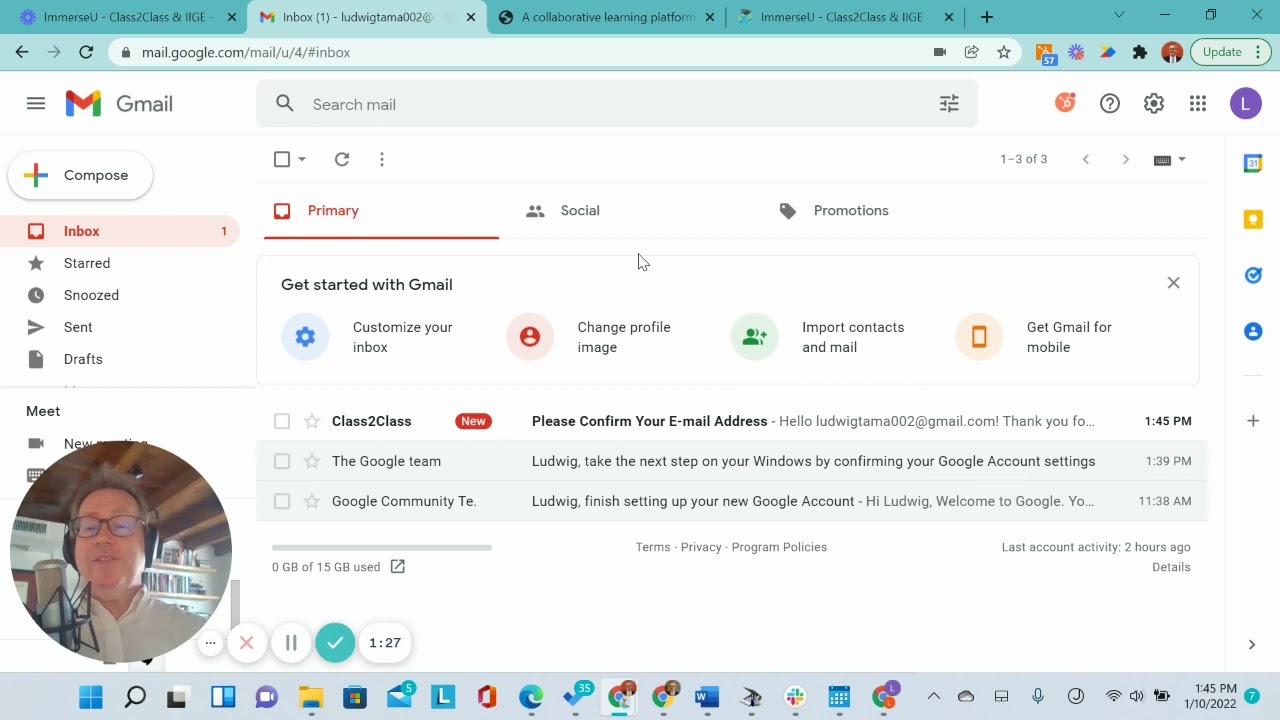Select the Google Community Team email checkbox
The width and height of the screenshot is (1280, 720).
[282, 501]
